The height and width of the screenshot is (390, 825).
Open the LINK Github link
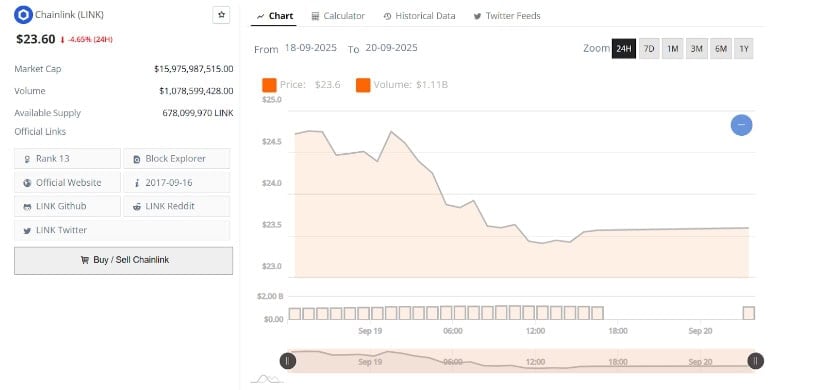click(67, 206)
